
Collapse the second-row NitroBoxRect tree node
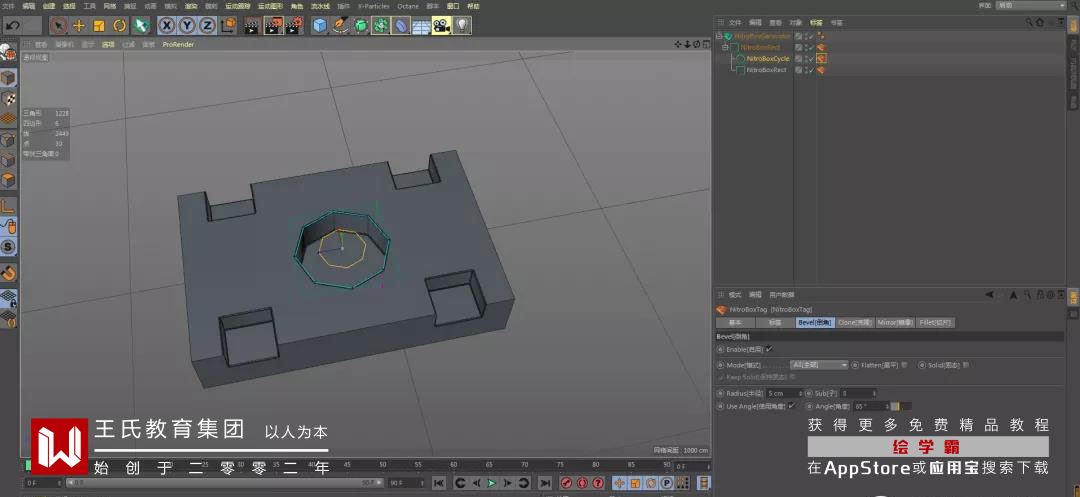725,47
